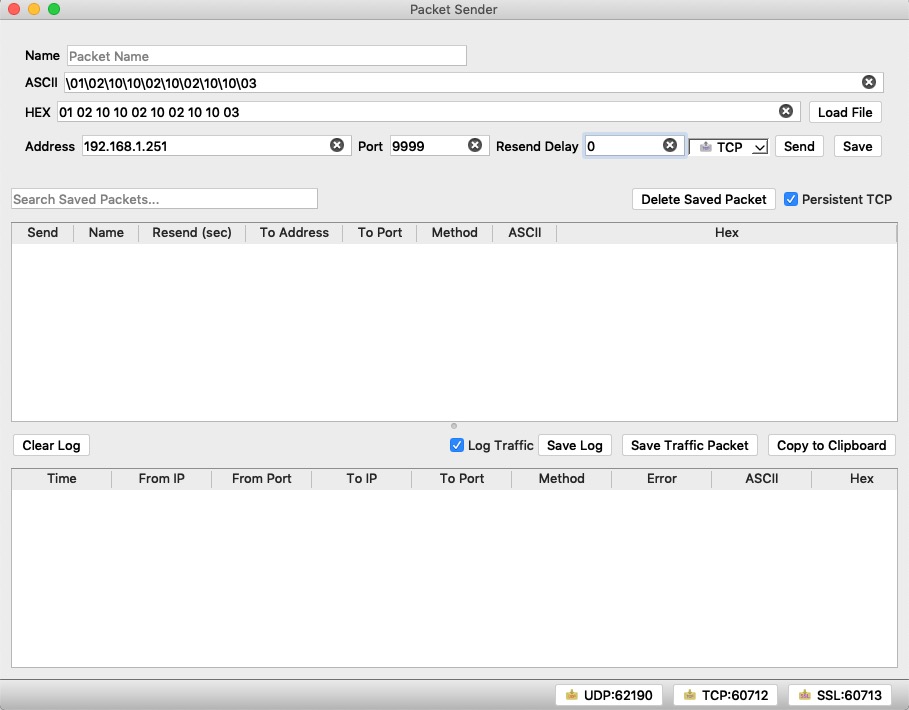
Task: Click Delete Saved Packet button
Action: tap(703, 199)
